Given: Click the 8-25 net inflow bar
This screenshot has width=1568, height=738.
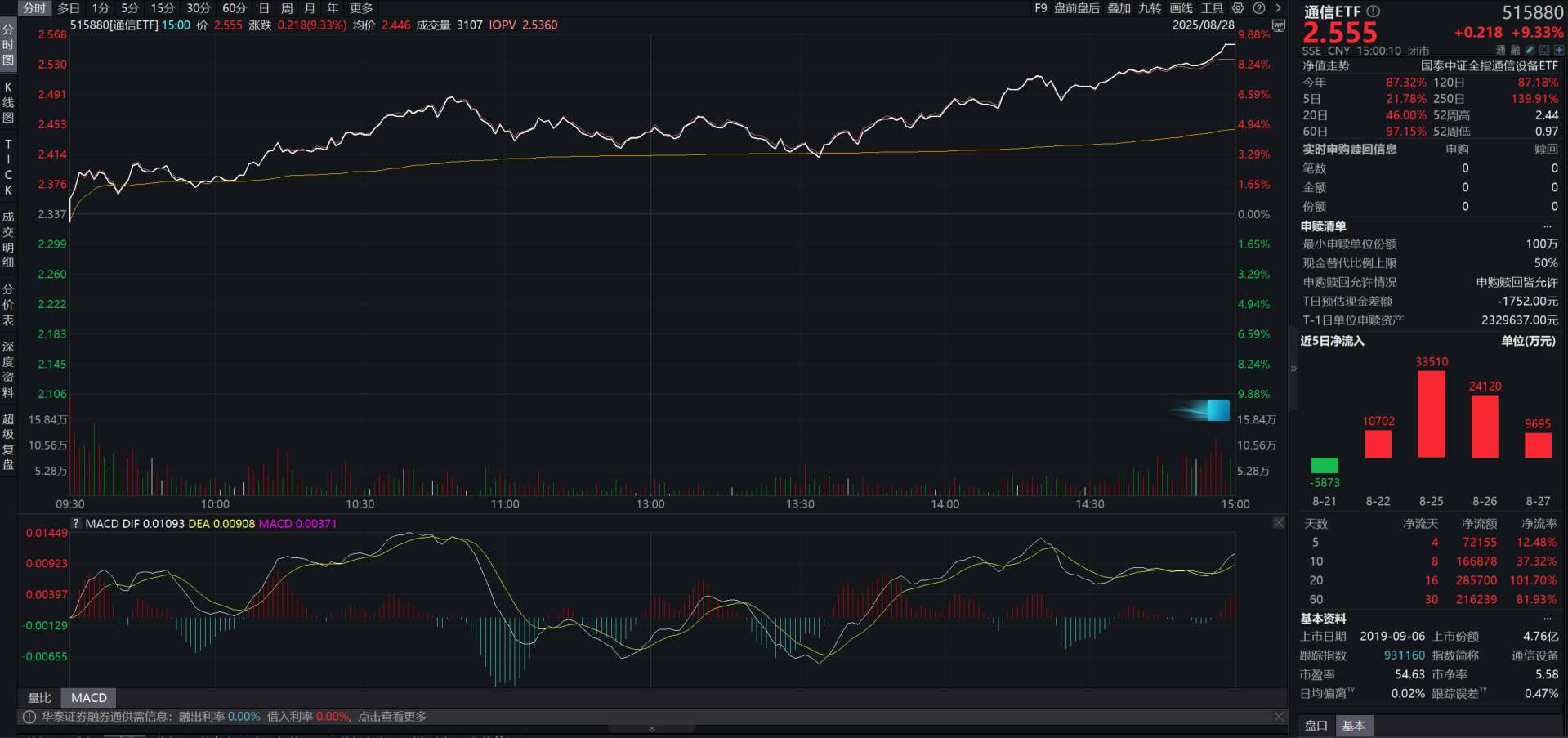Looking at the screenshot, I should coord(1431,414).
